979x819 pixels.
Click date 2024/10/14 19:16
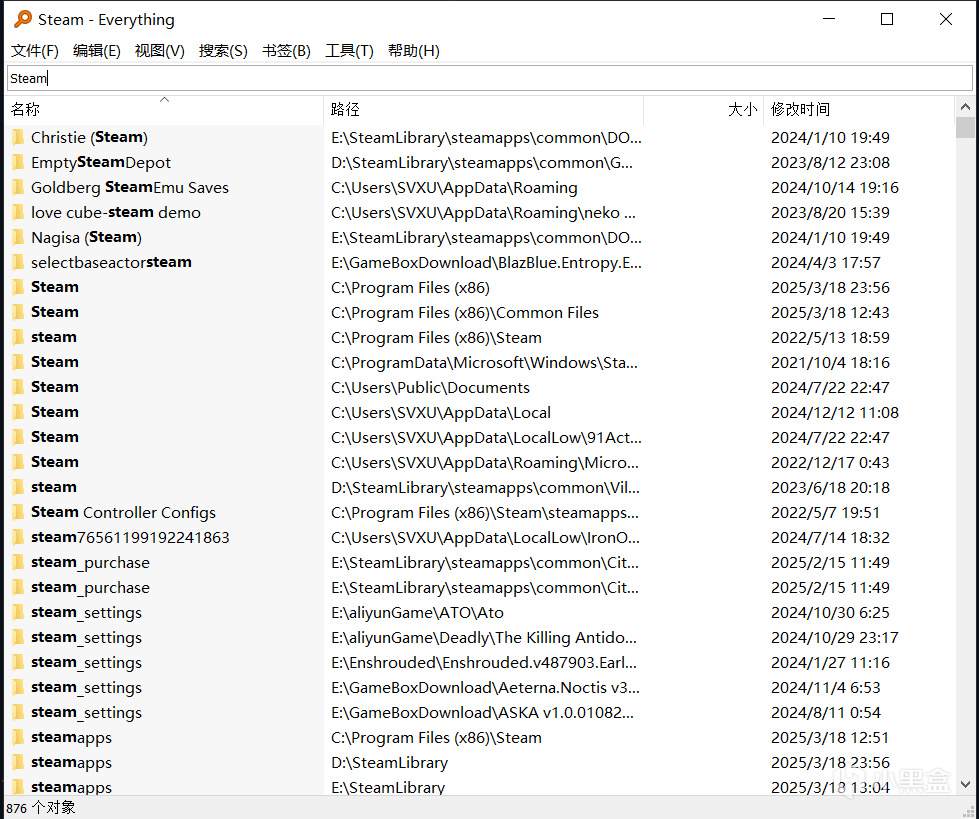[x=834, y=187]
